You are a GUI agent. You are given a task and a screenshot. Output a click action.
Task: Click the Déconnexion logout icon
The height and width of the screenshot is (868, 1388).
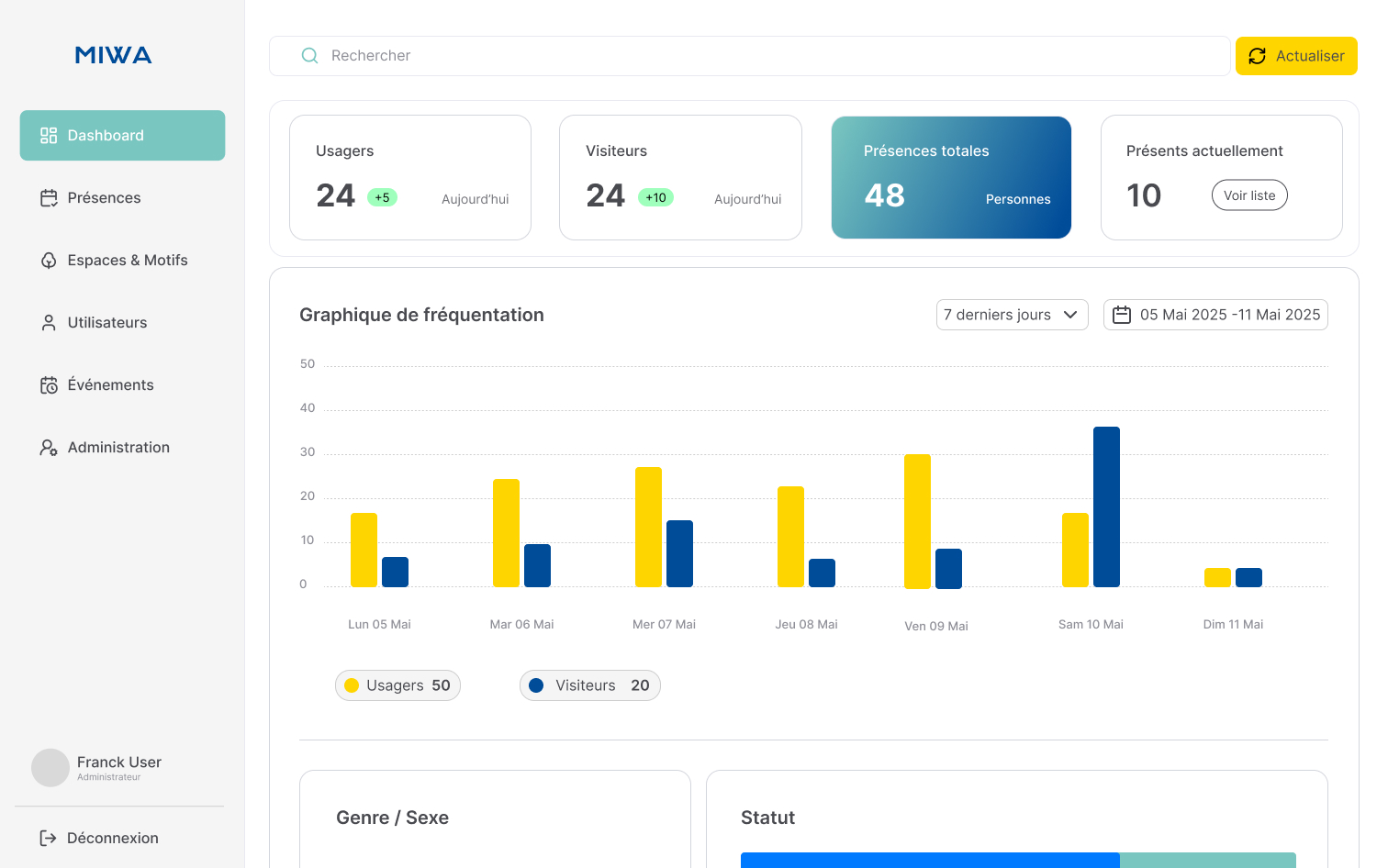click(x=48, y=838)
